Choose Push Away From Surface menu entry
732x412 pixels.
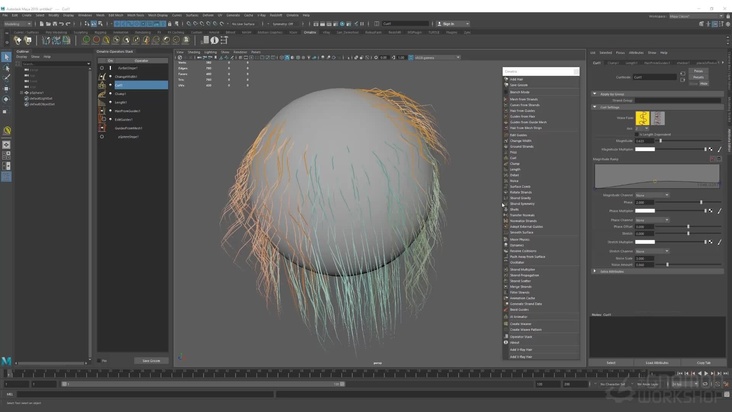[x=528, y=257]
